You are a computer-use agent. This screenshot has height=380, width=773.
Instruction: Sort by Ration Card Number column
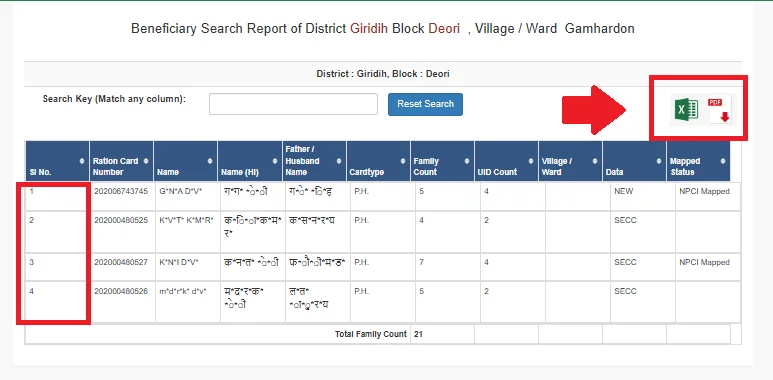pos(121,161)
